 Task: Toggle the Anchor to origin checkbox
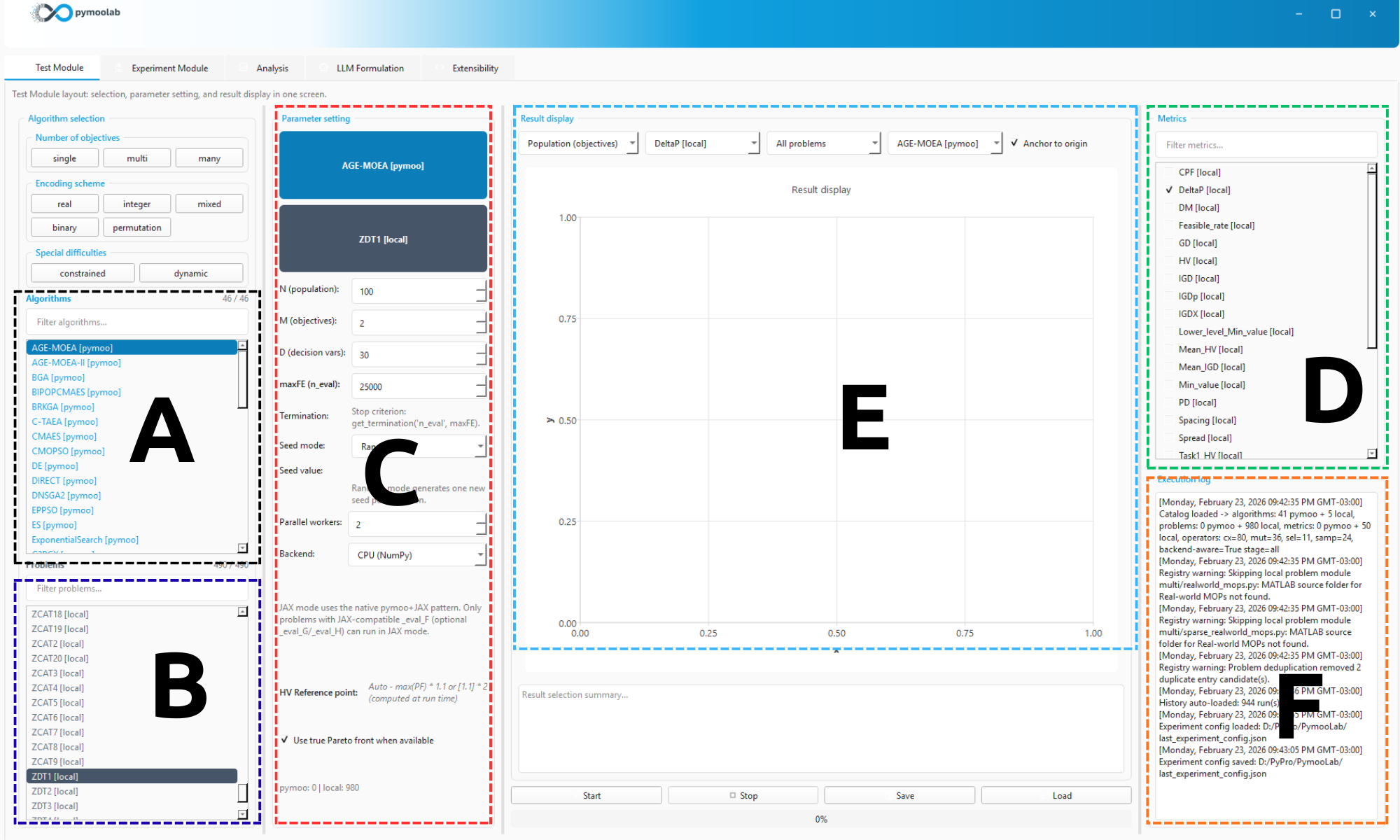pyautogui.click(x=1014, y=143)
